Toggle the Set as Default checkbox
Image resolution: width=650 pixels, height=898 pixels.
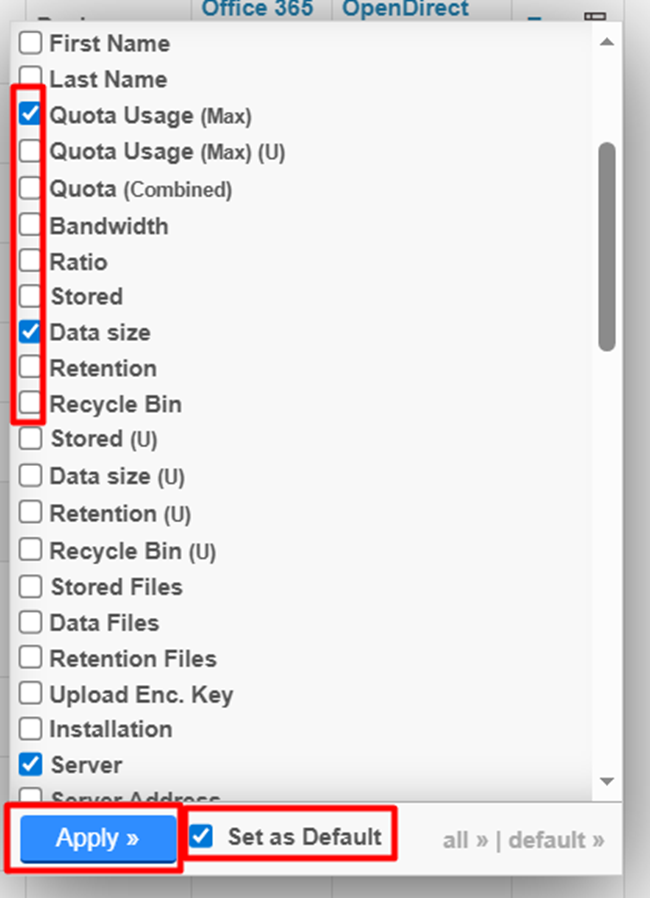tap(202, 836)
